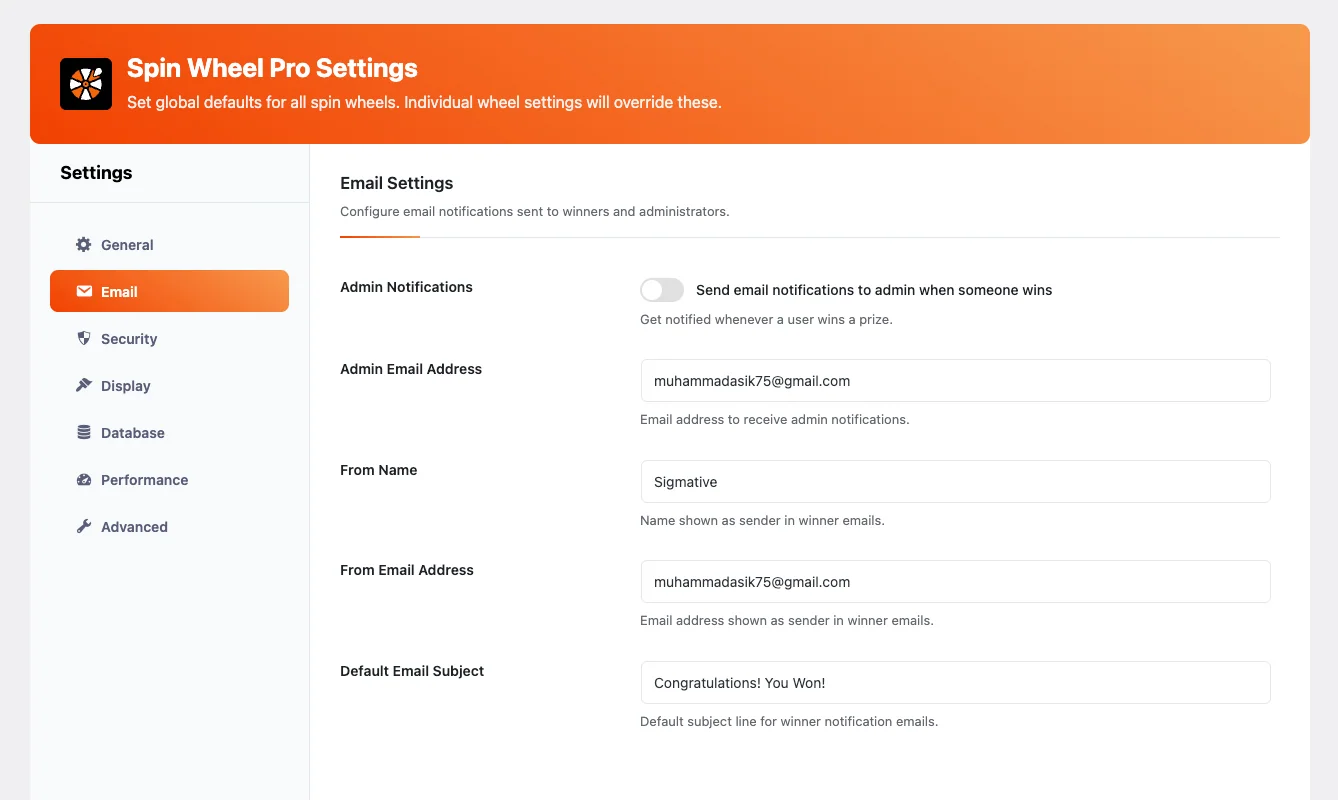Click the Spin Wheel Pro logo icon
Screen dimensions: 1338x800
coord(86,84)
